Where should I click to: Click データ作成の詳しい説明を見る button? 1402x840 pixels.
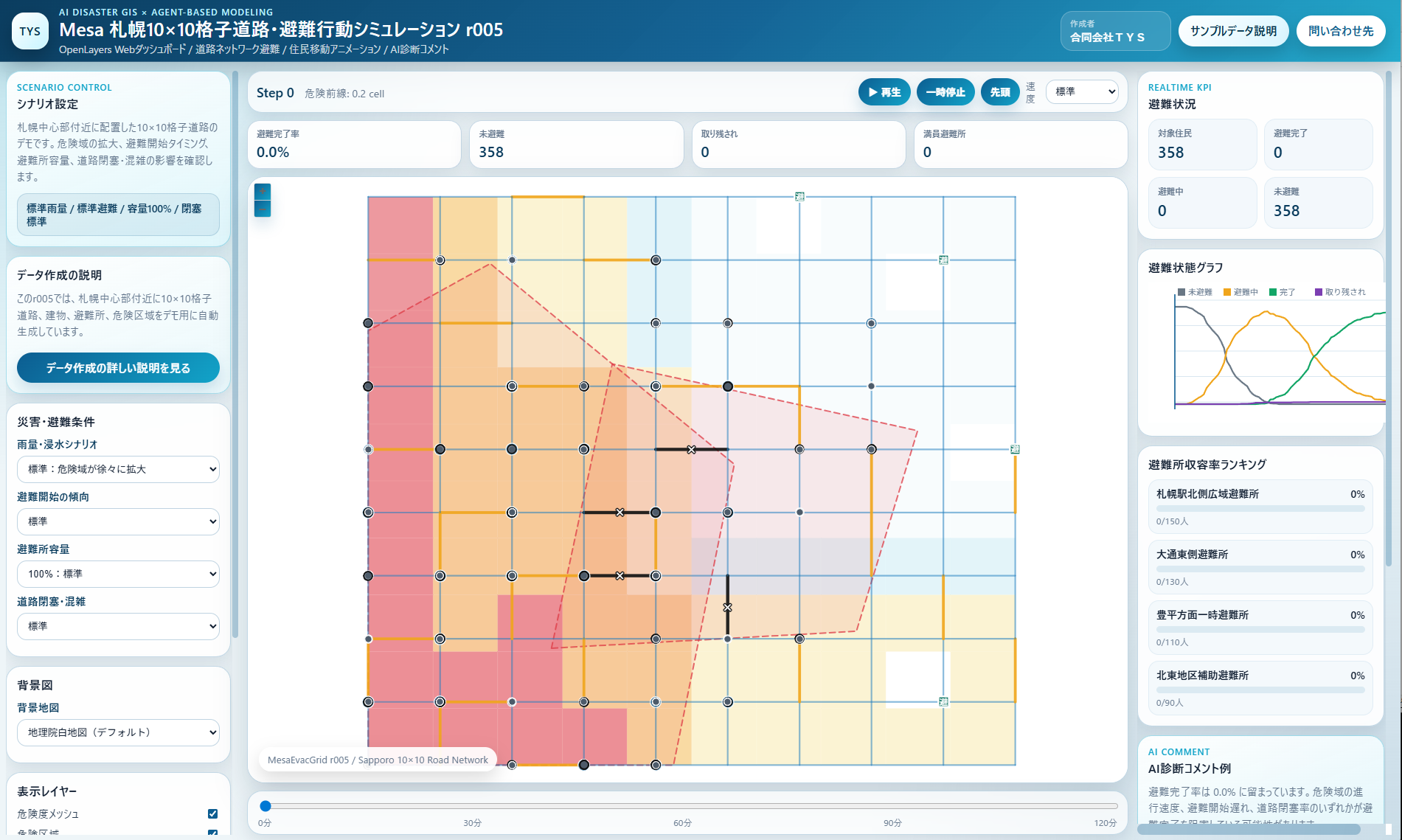pyautogui.click(x=118, y=368)
